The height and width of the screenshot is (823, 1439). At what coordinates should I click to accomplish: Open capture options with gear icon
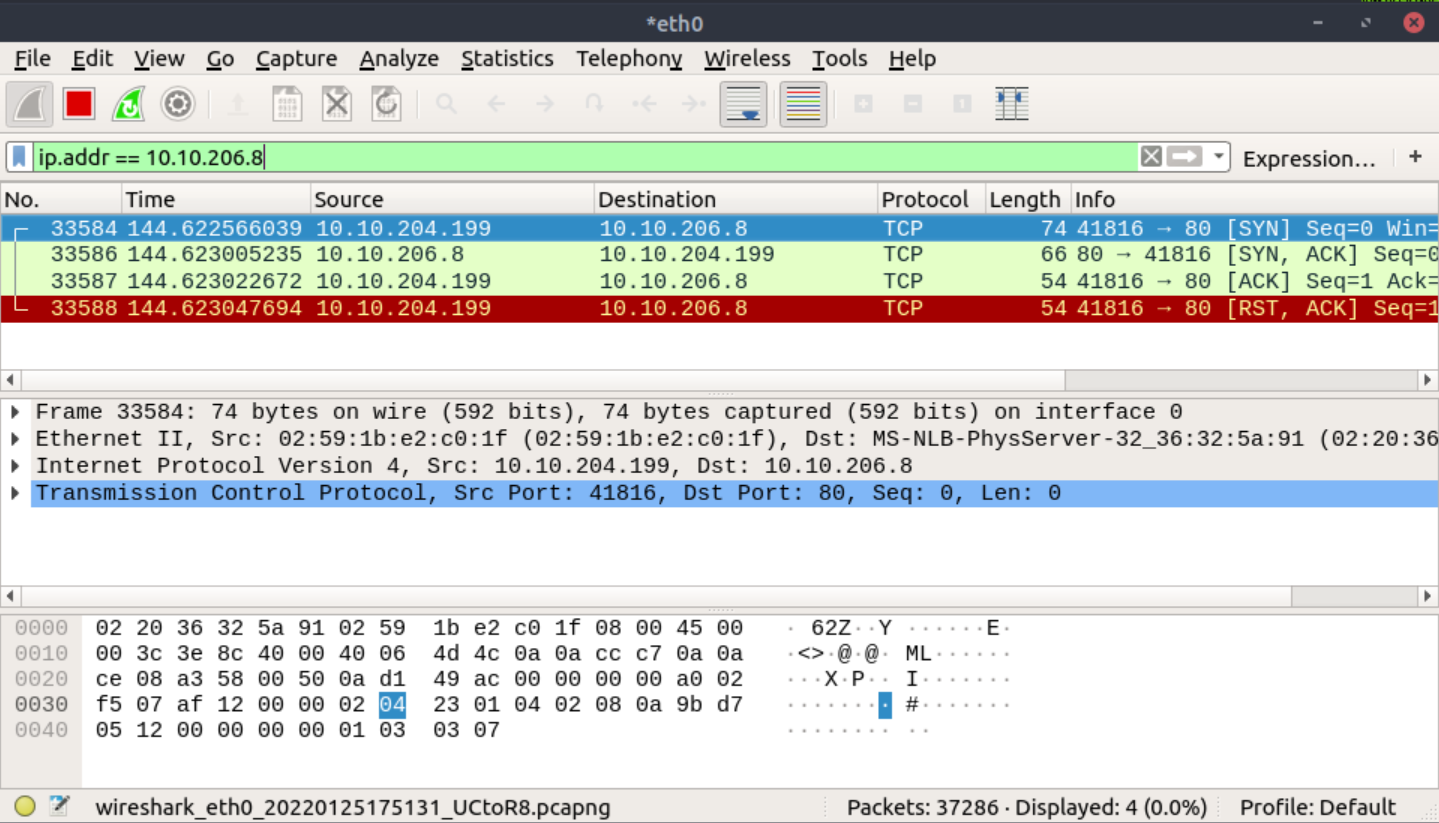pos(177,103)
